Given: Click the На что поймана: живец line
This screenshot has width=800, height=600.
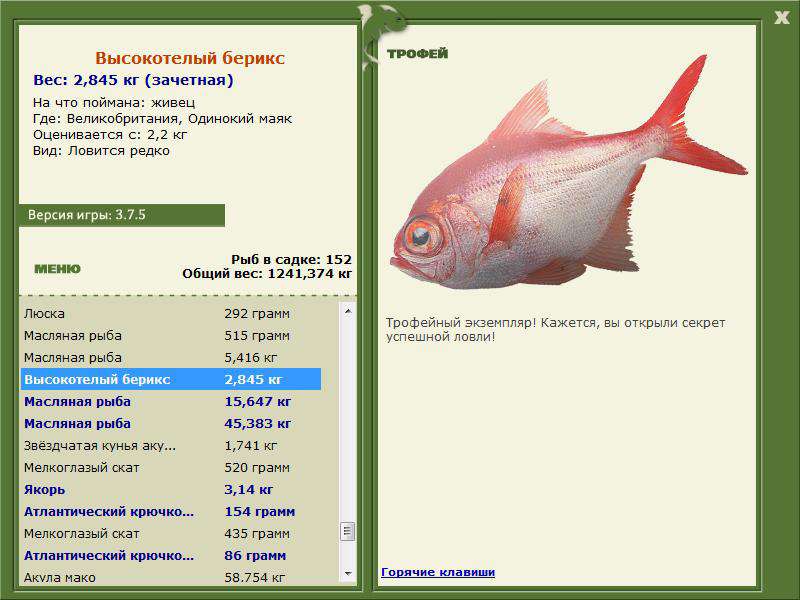Looking at the screenshot, I should [x=114, y=102].
